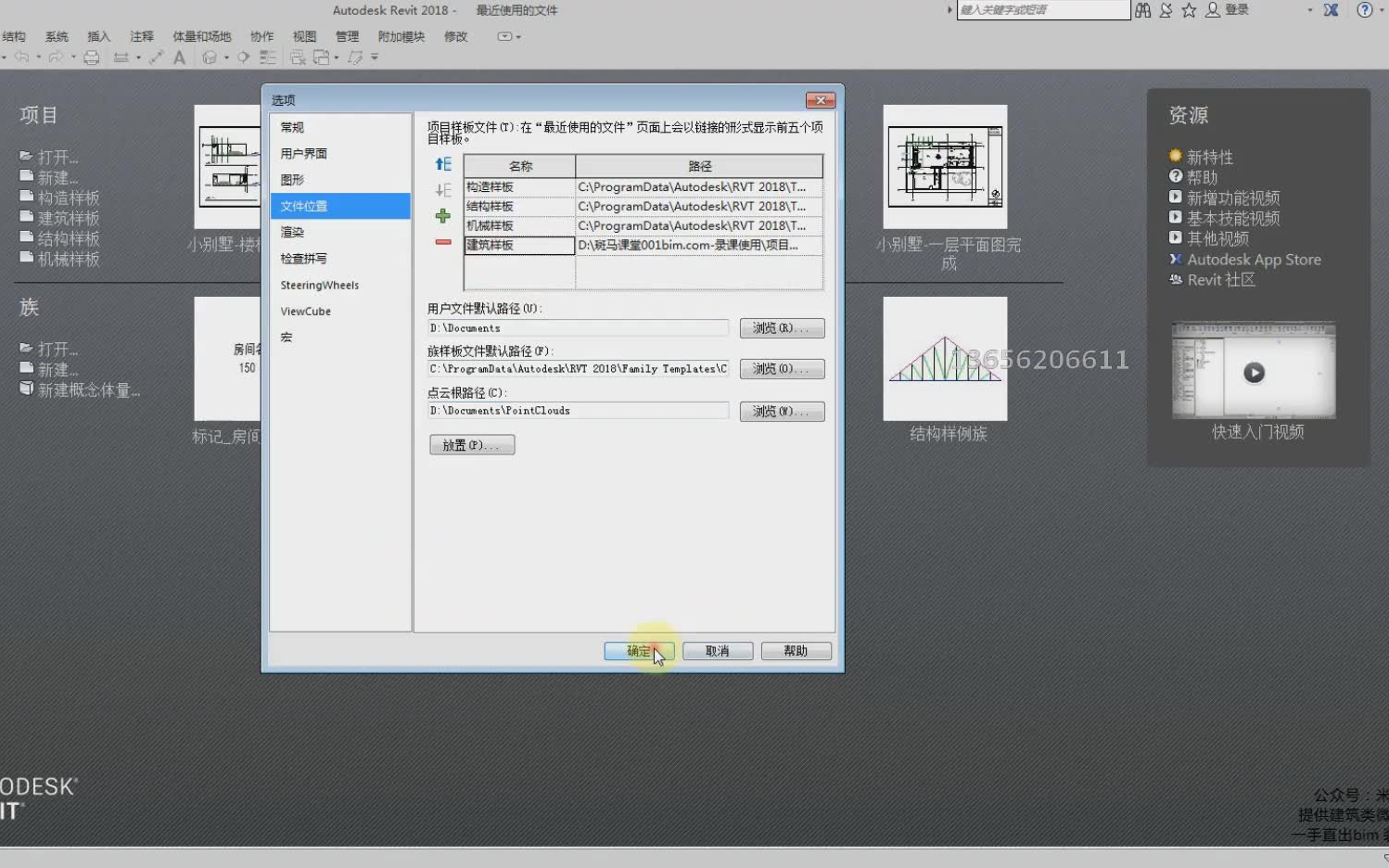Switch to the 插入 ribbon tab
1389x868 pixels.
pos(99,36)
